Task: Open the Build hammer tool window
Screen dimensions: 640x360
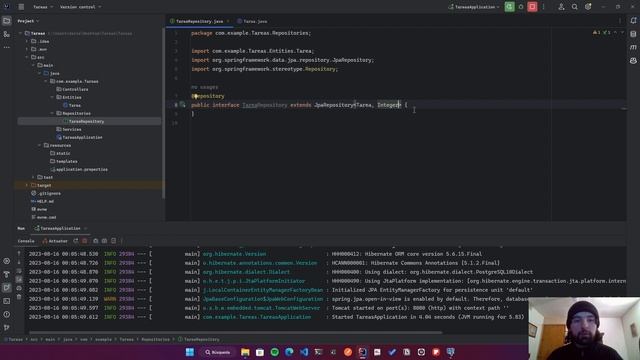Action: [x=7, y=274]
